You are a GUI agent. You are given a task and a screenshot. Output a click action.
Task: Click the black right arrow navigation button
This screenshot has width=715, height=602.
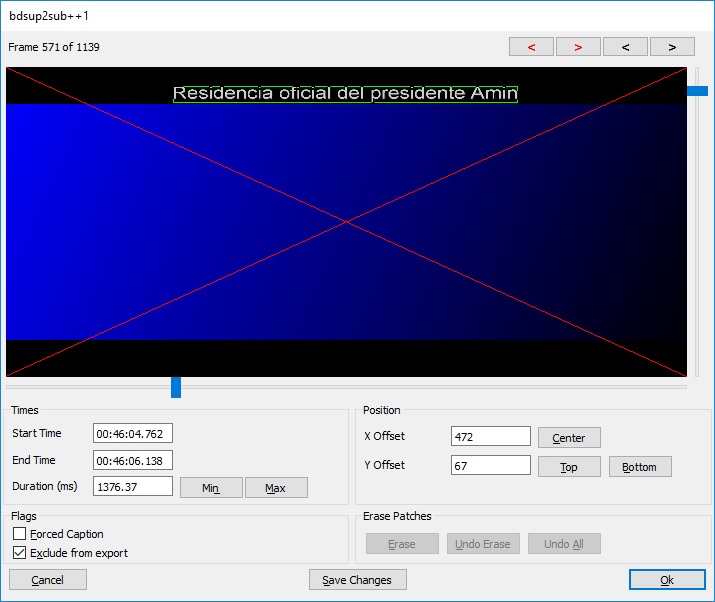(672, 47)
